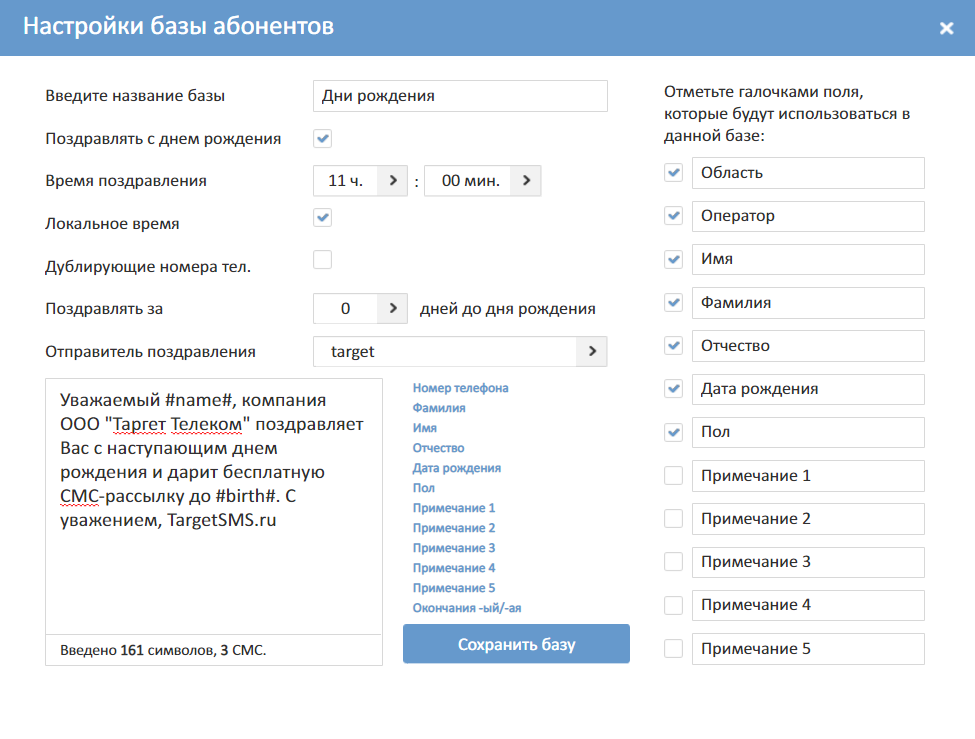Edit the 'Примечание 5' field name input
This screenshot has height=739, width=975.
coord(808,649)
